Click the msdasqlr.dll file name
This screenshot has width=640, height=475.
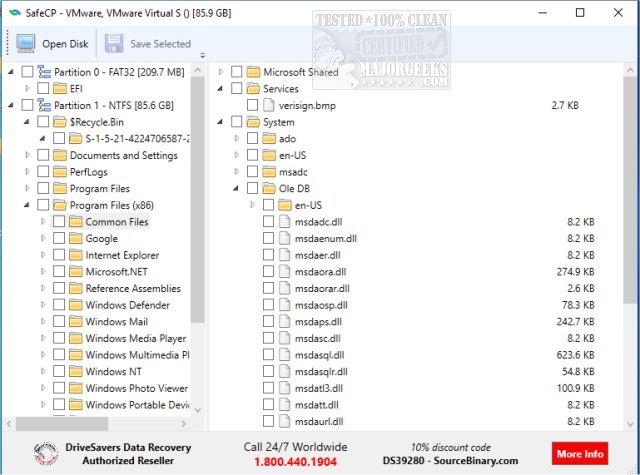point(321,372)
